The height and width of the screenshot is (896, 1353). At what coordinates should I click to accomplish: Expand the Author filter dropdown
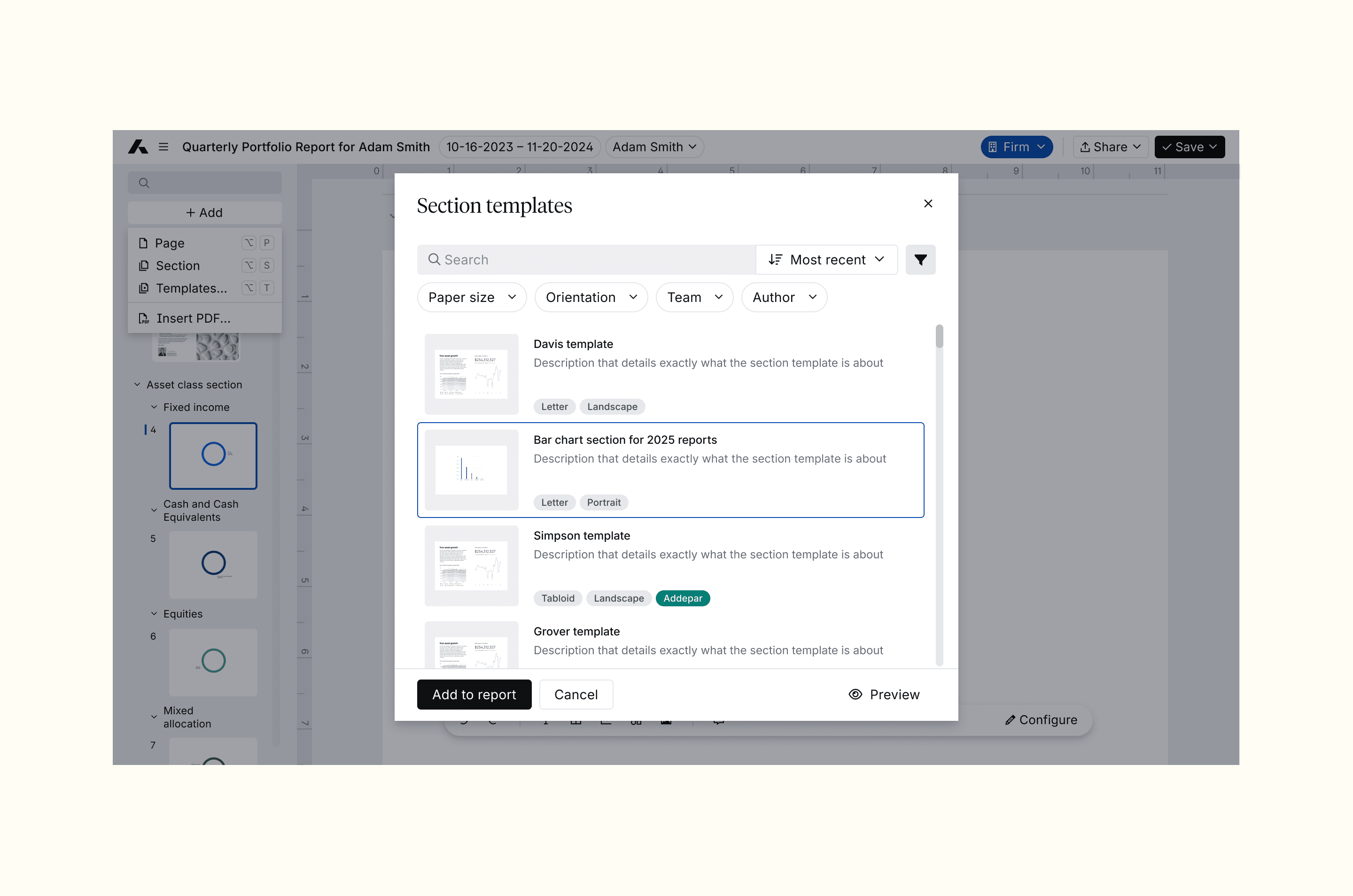784,297
